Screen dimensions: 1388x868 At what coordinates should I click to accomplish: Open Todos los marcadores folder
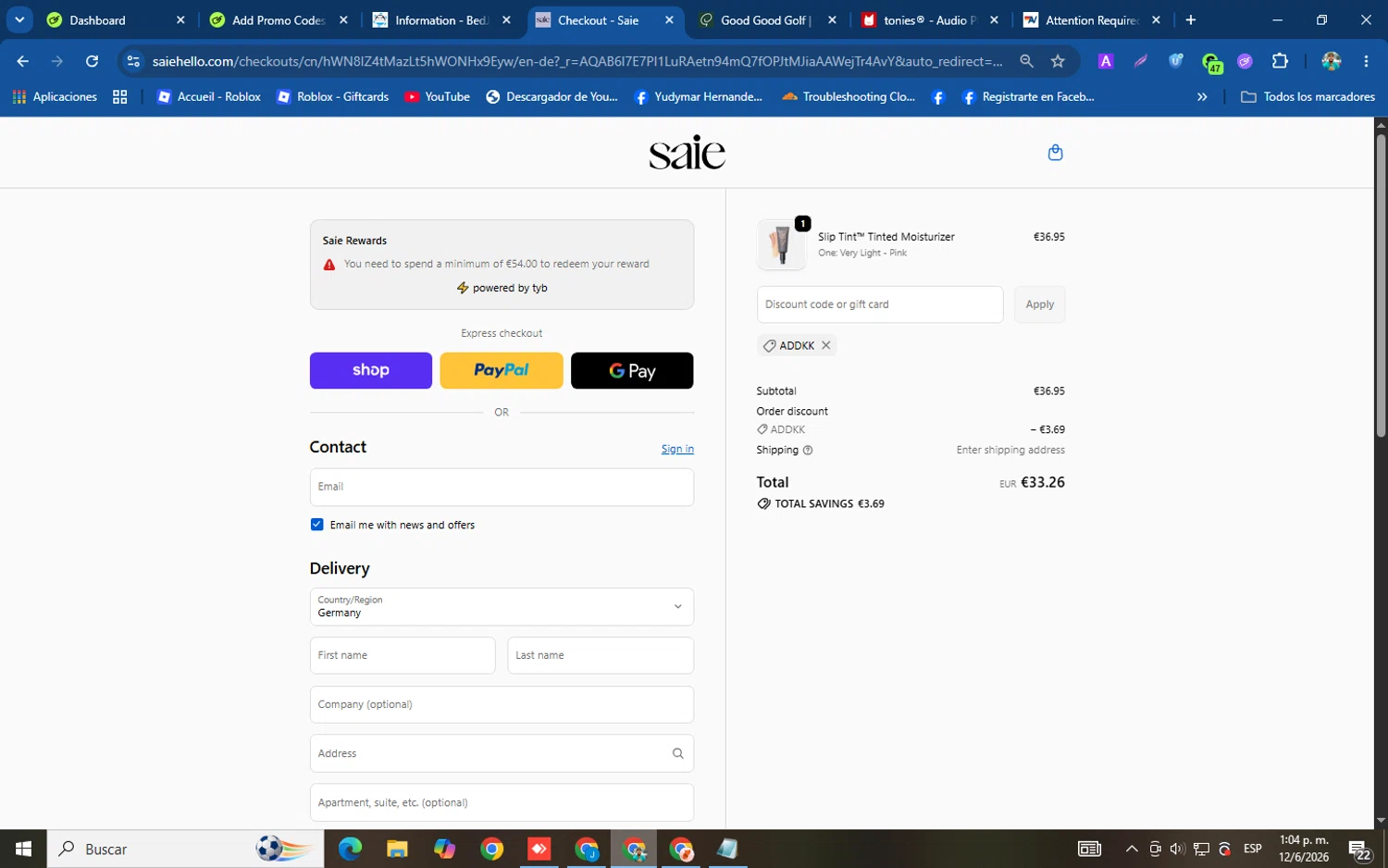pyautogui.click(x=1307, y=96)
